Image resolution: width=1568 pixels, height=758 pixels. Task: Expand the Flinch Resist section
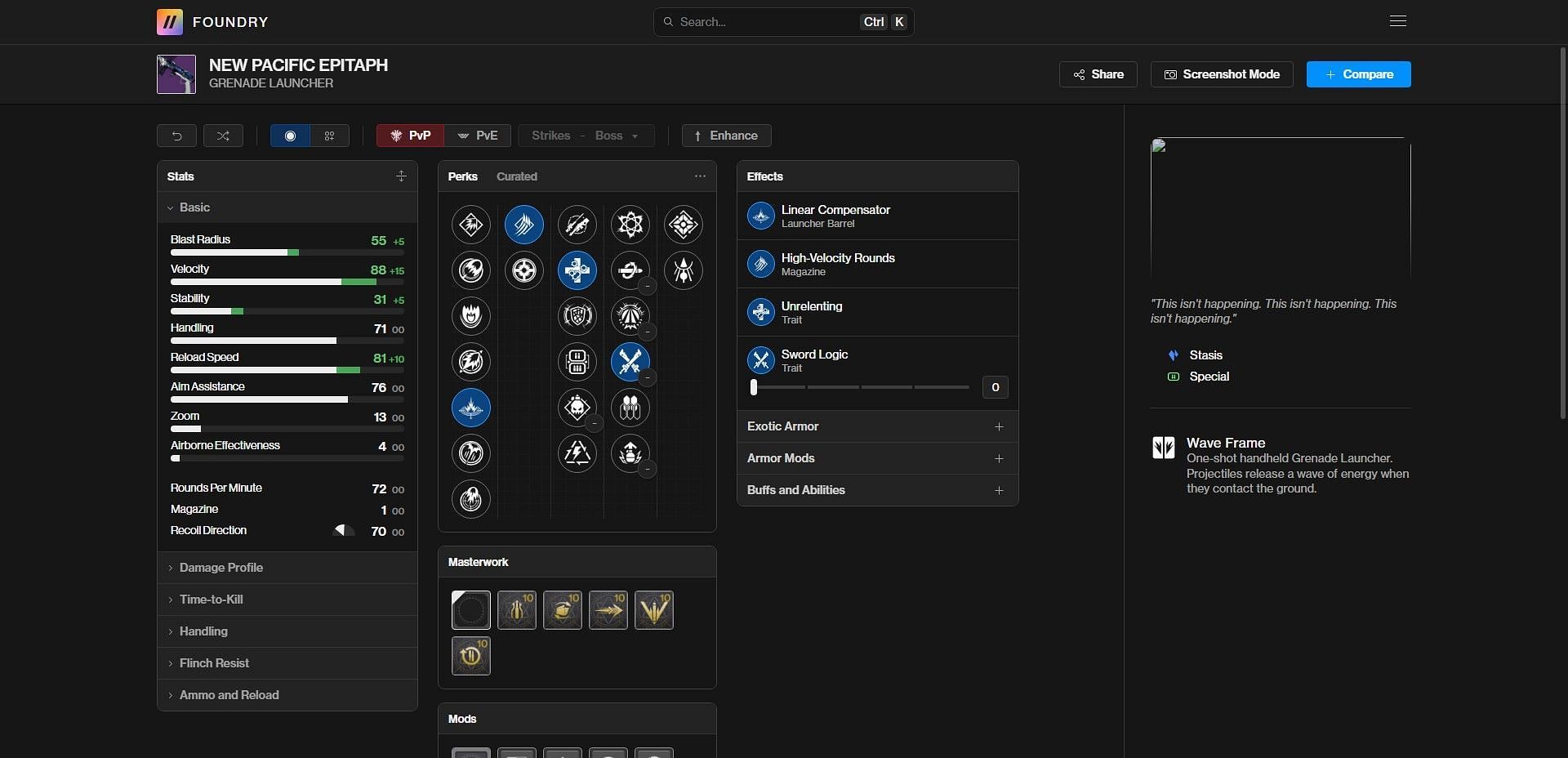click(287, 663)
